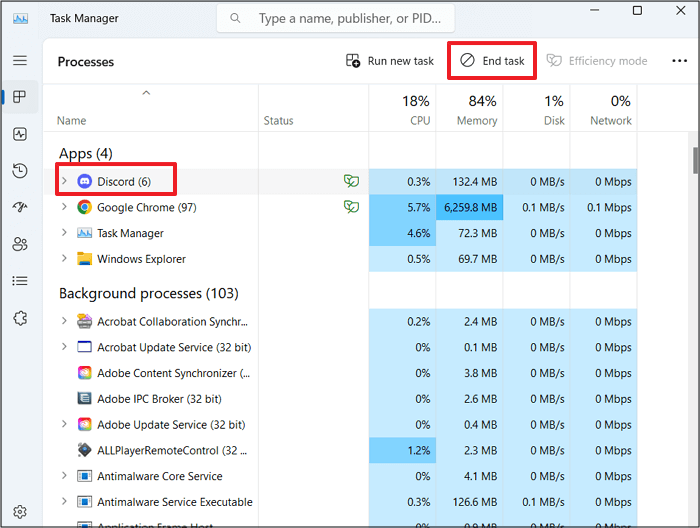This screenshot has height=528, width=700.
Task: Minimize the Task Manager window
Action: [x=595, y=10]
